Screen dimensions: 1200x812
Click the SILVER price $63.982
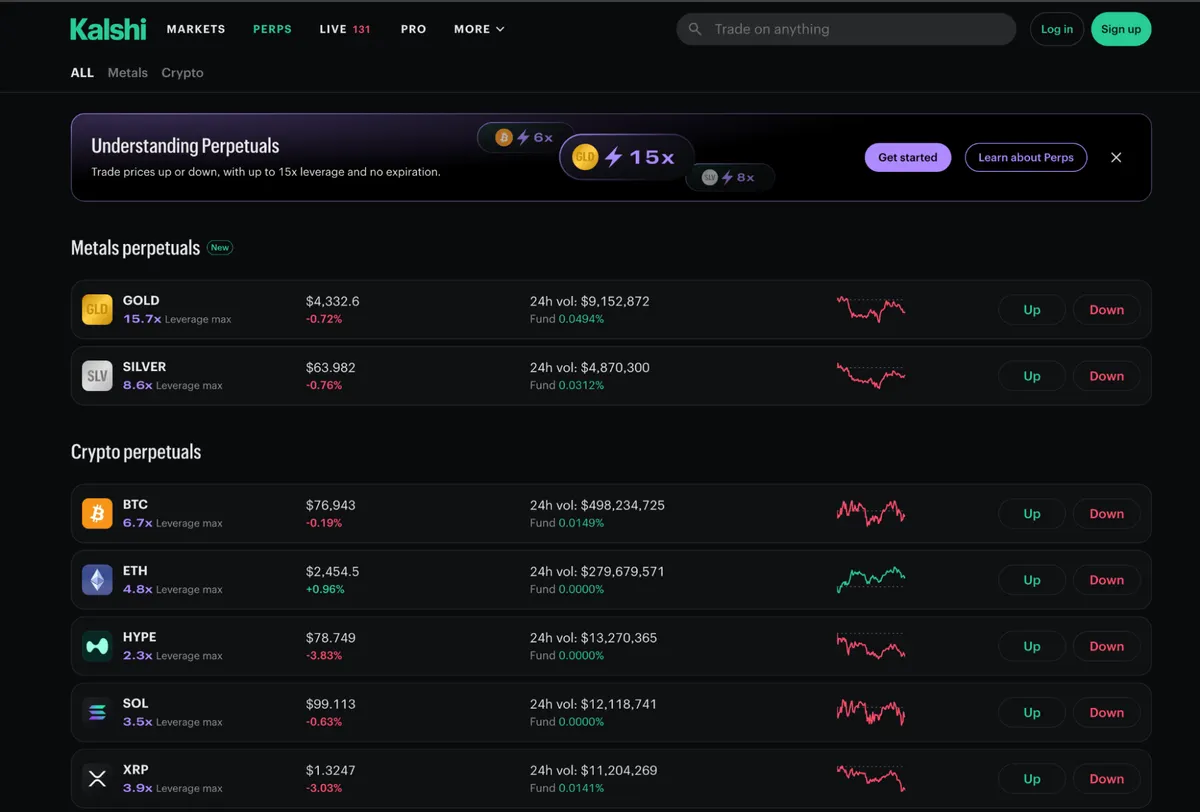pos(331,367)
